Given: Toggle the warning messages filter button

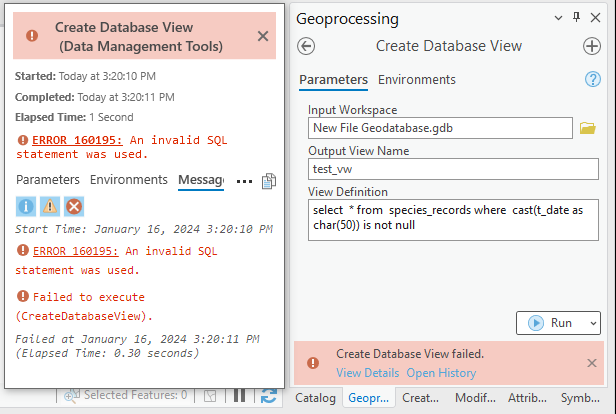Looking at the screenshot, I should (x=50, y=206).
